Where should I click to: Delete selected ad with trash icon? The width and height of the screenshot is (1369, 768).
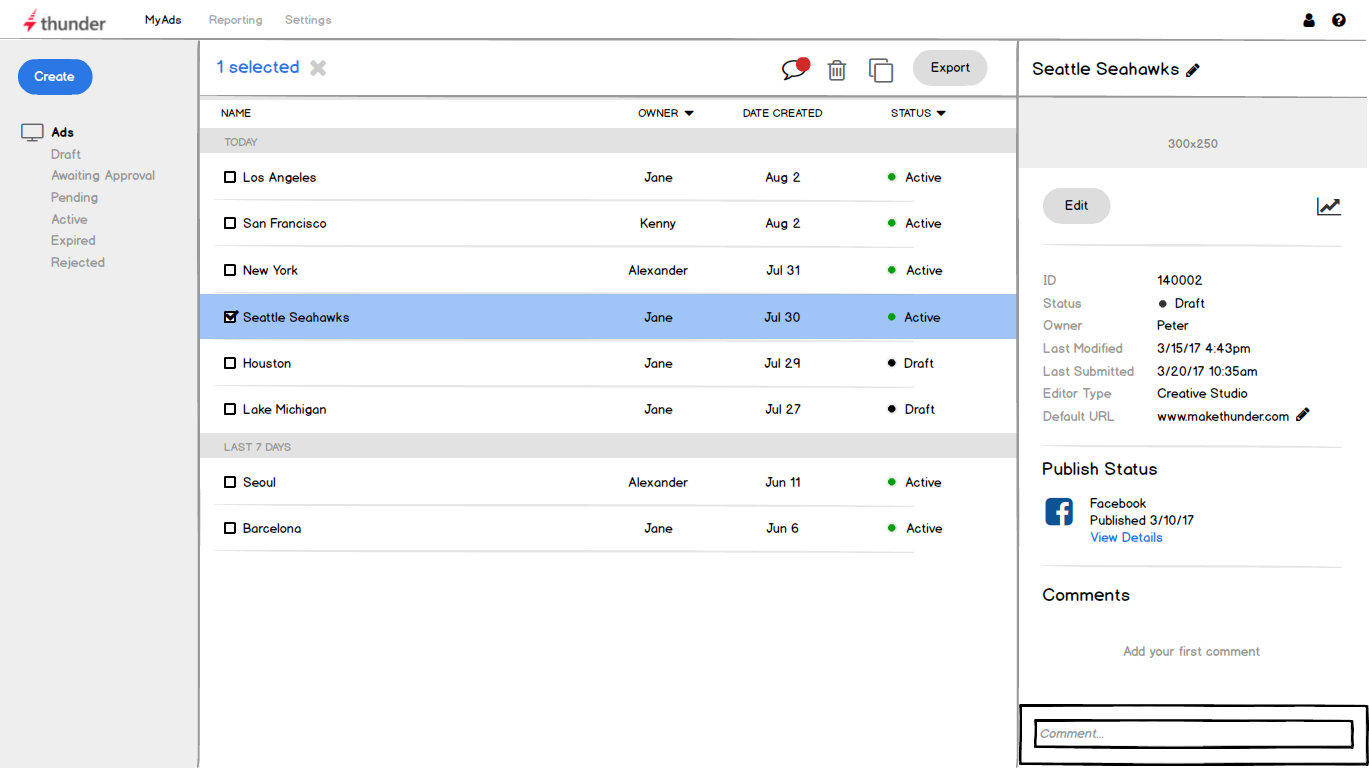[x=837, y=69]
